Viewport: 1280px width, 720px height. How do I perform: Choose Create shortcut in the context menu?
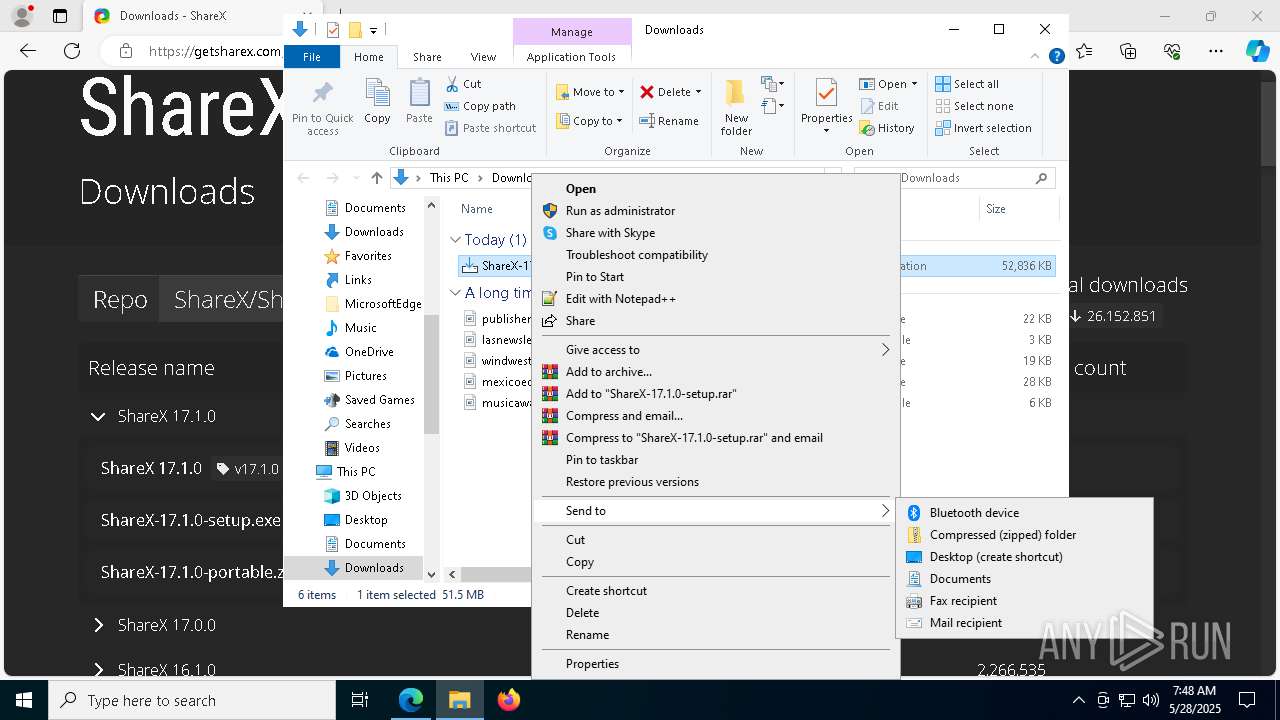[716, 591]
